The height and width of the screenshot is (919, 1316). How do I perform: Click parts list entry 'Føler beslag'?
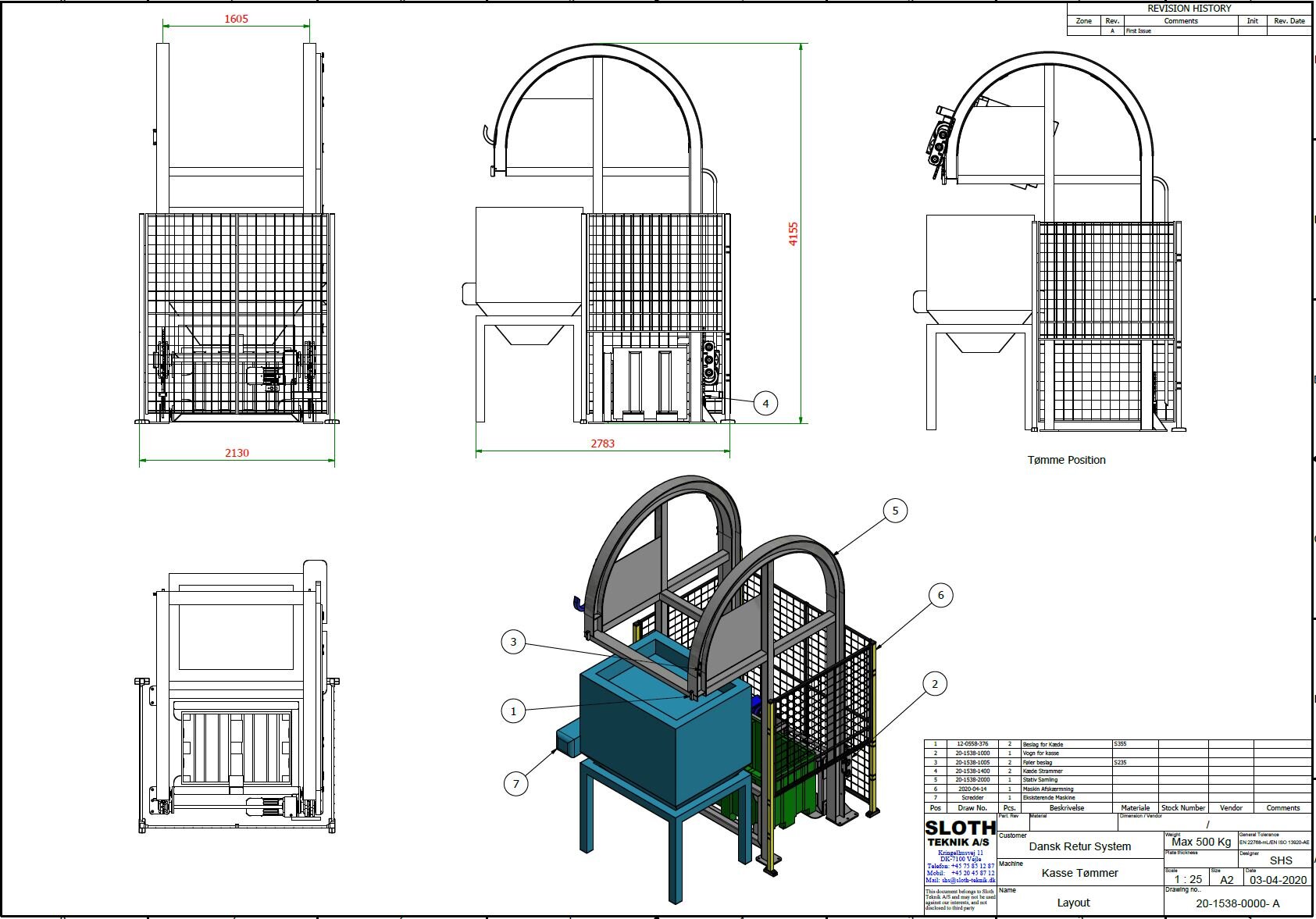pos(1037,762)
